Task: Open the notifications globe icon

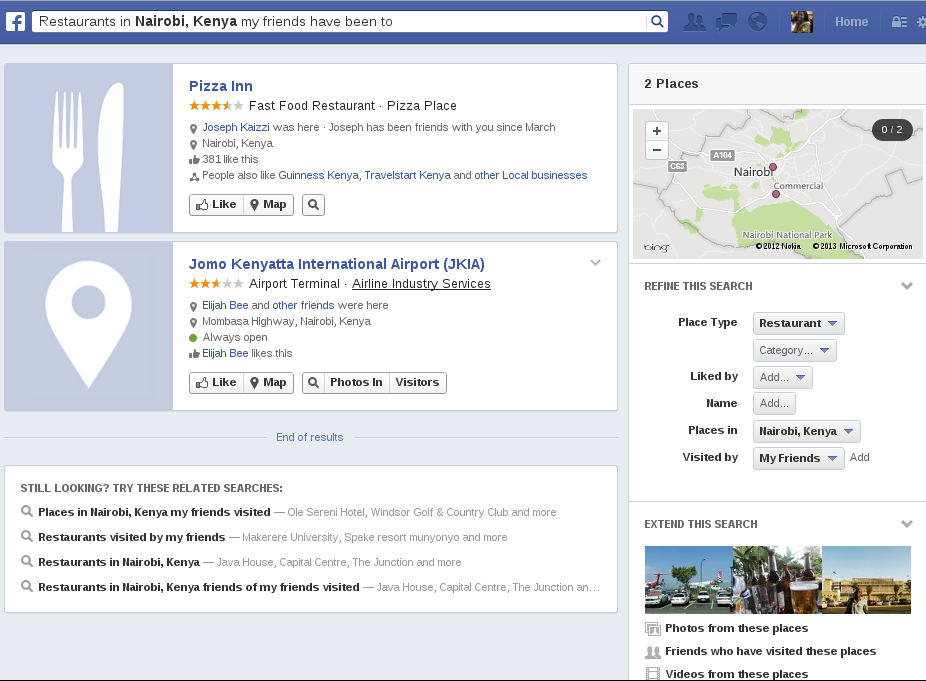Action: pyautogui.click(x=757, y=22)
